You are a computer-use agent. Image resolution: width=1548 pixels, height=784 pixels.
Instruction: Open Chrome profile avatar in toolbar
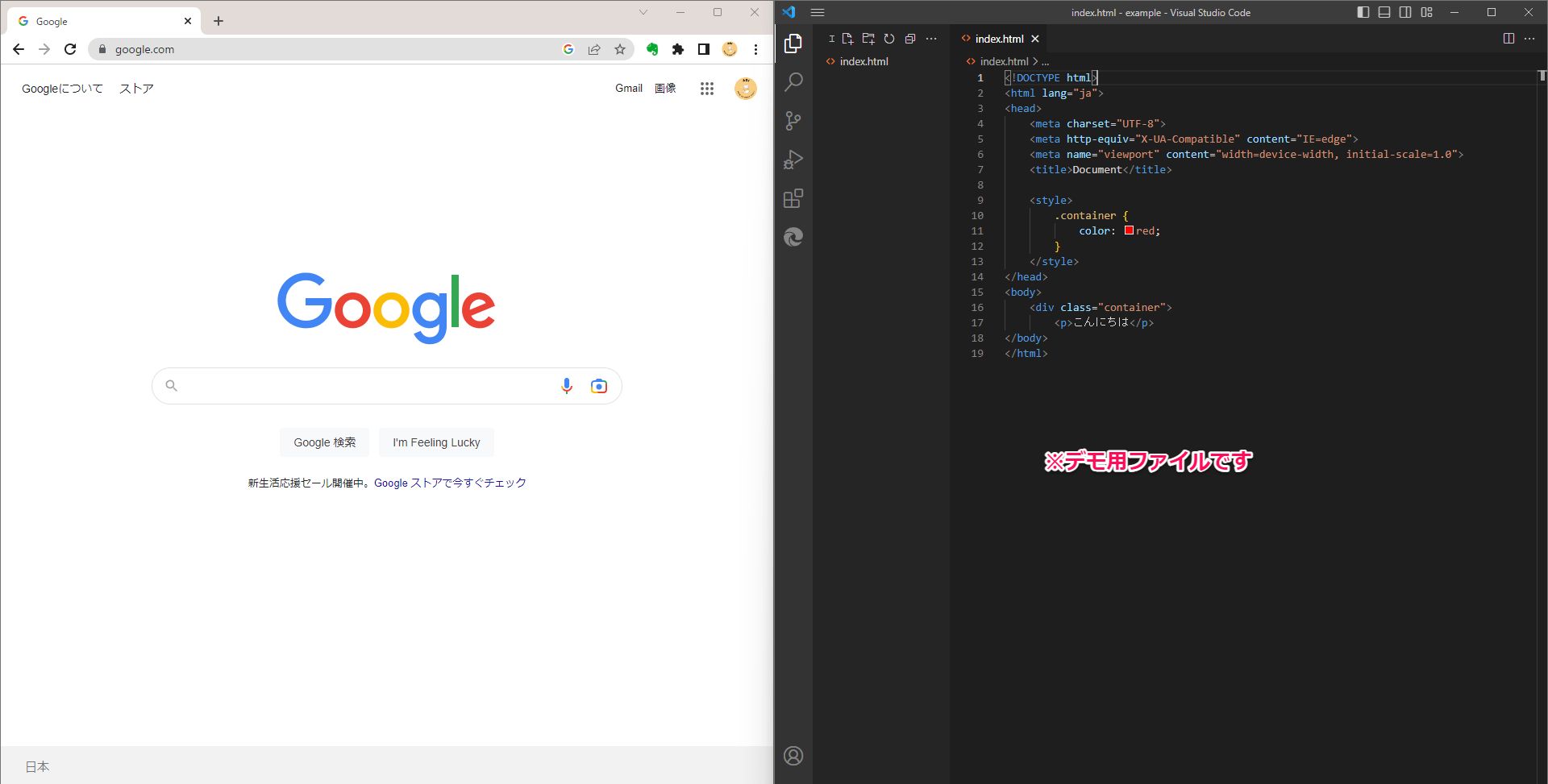730,49
